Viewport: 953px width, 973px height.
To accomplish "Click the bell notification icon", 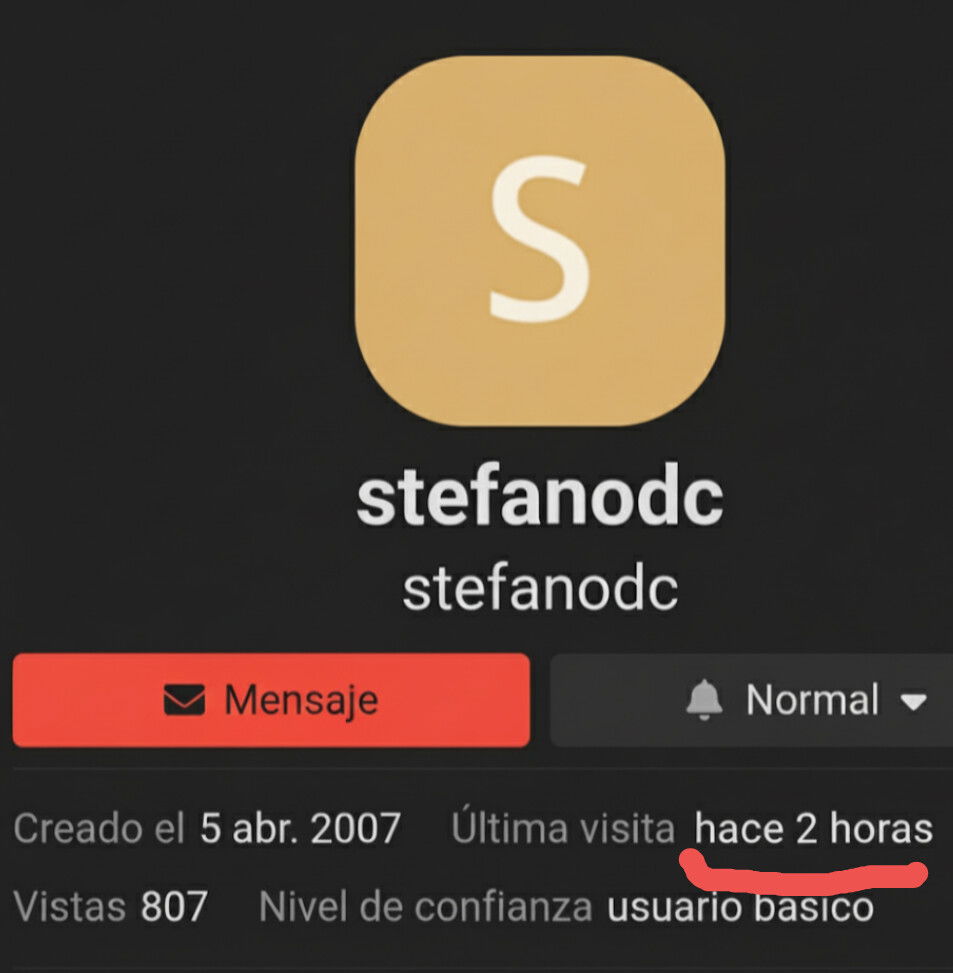I will tap(704, 700).
